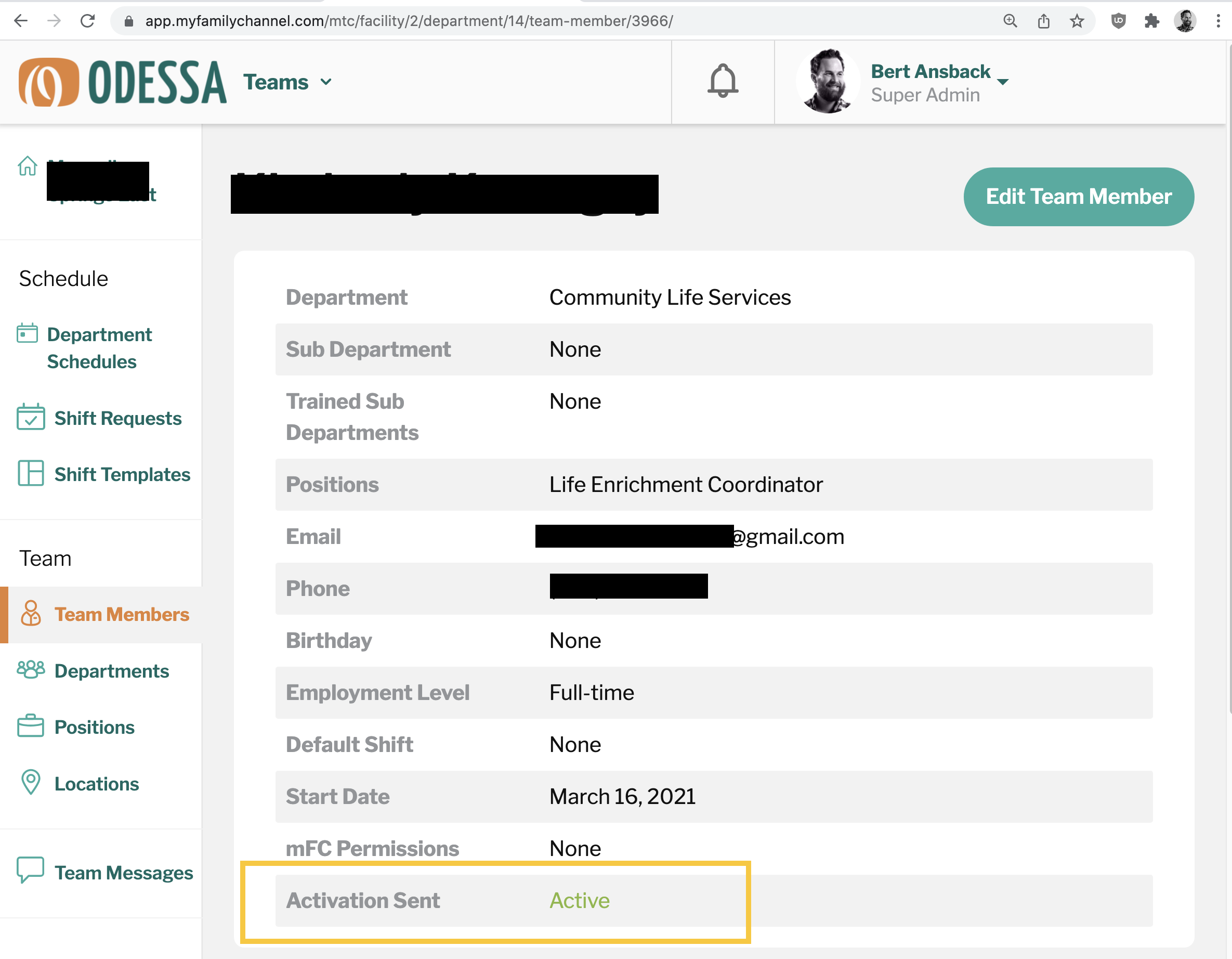Click the Team Messages chat bubble icon
The image size is (1232, 959).
coord(31,870)
